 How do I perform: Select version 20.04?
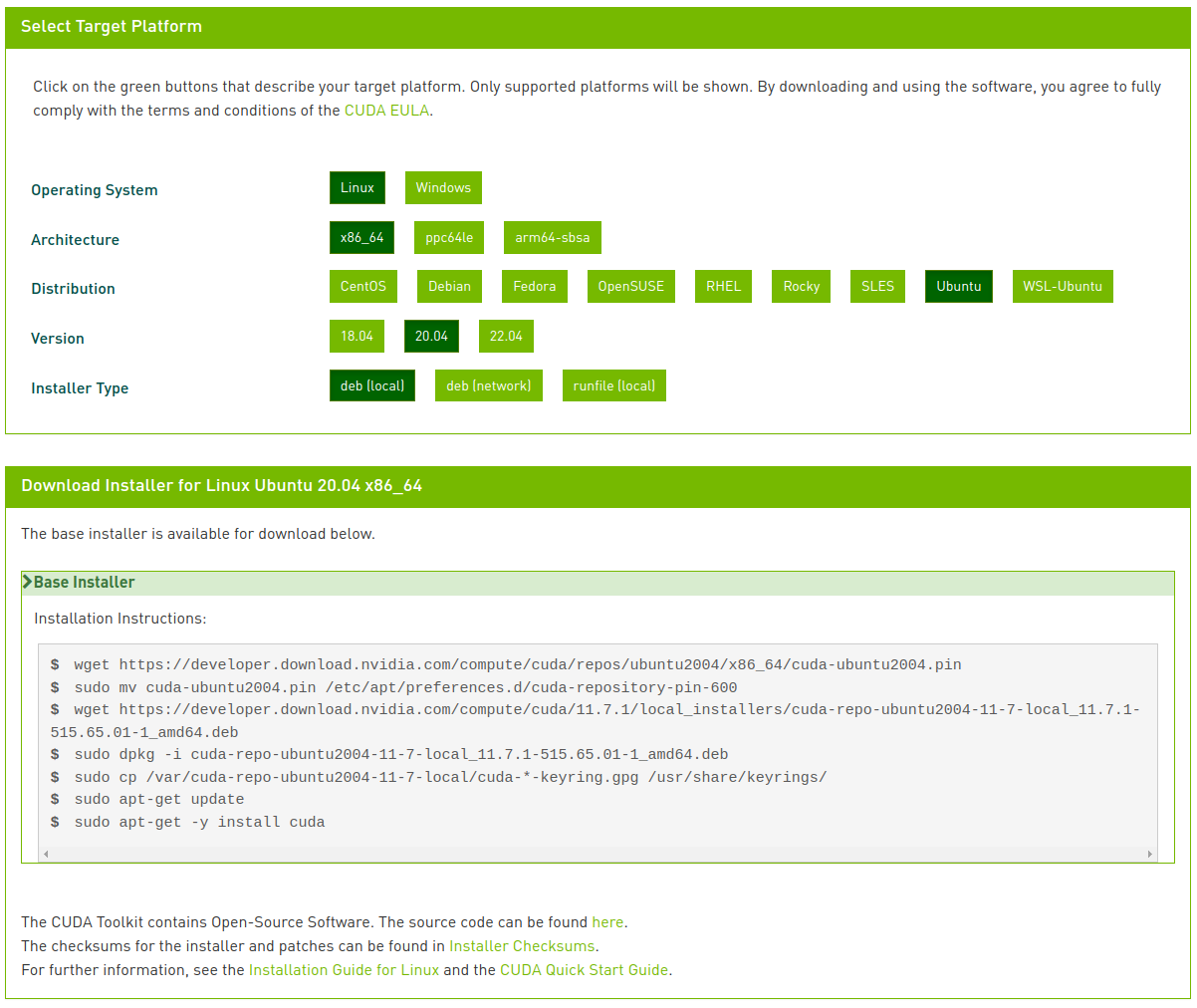(431, 336)
